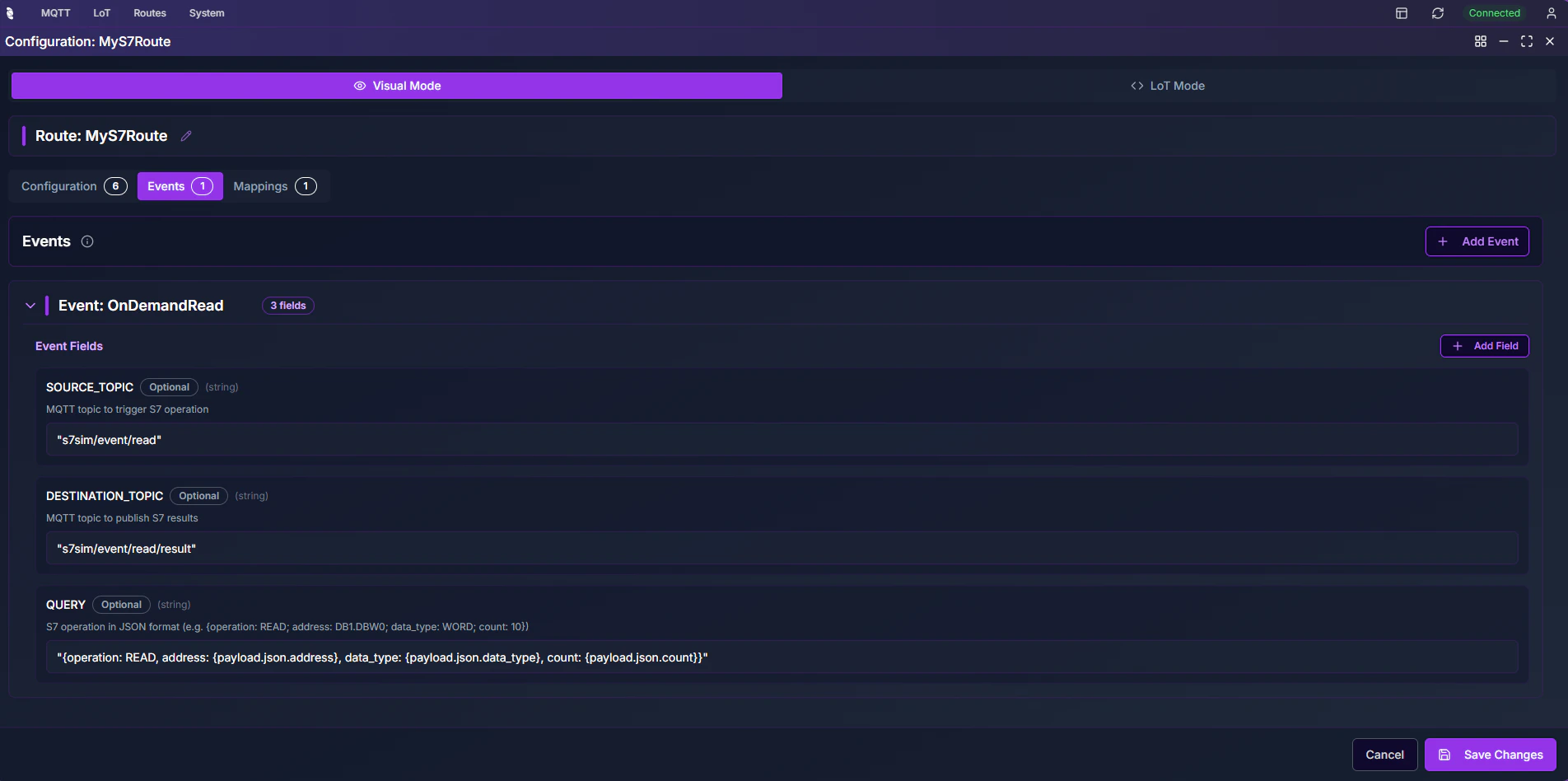Click the QUERY value input field

click(x=782, y=657)
